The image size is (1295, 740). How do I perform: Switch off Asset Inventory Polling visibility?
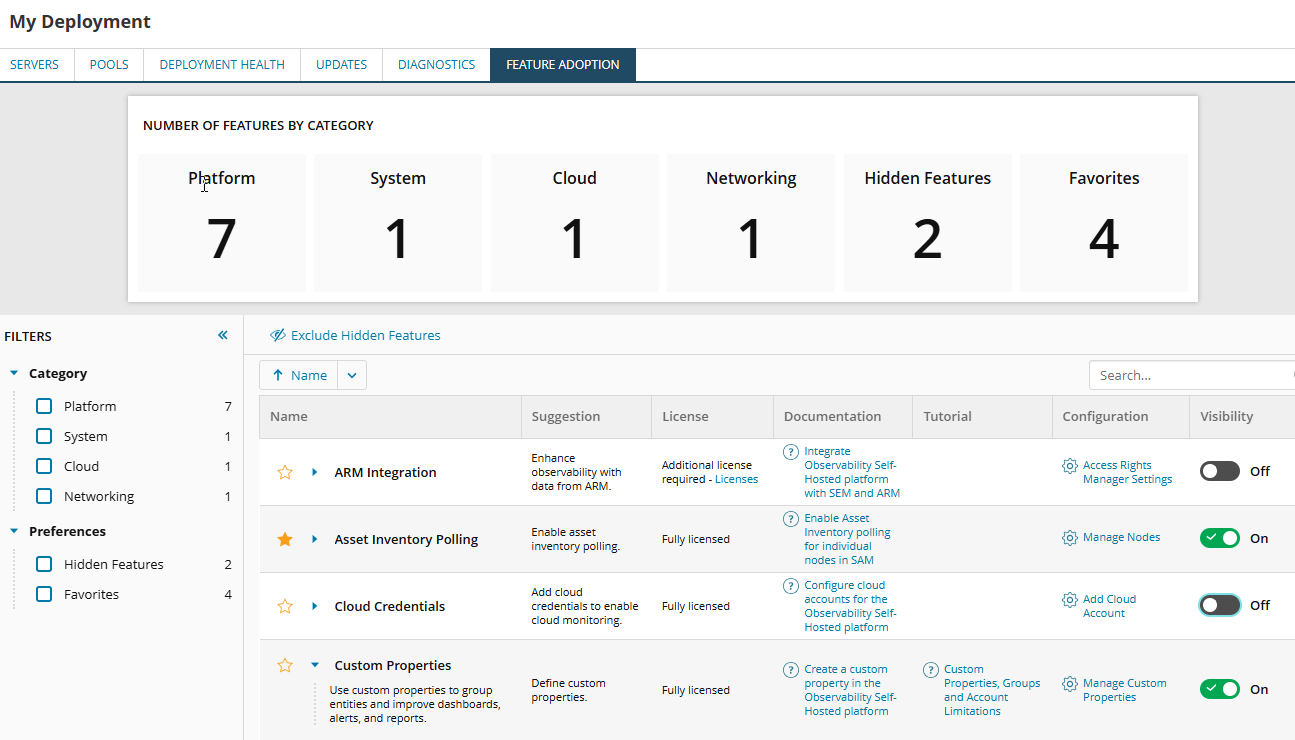click(x=1219, y=538)
